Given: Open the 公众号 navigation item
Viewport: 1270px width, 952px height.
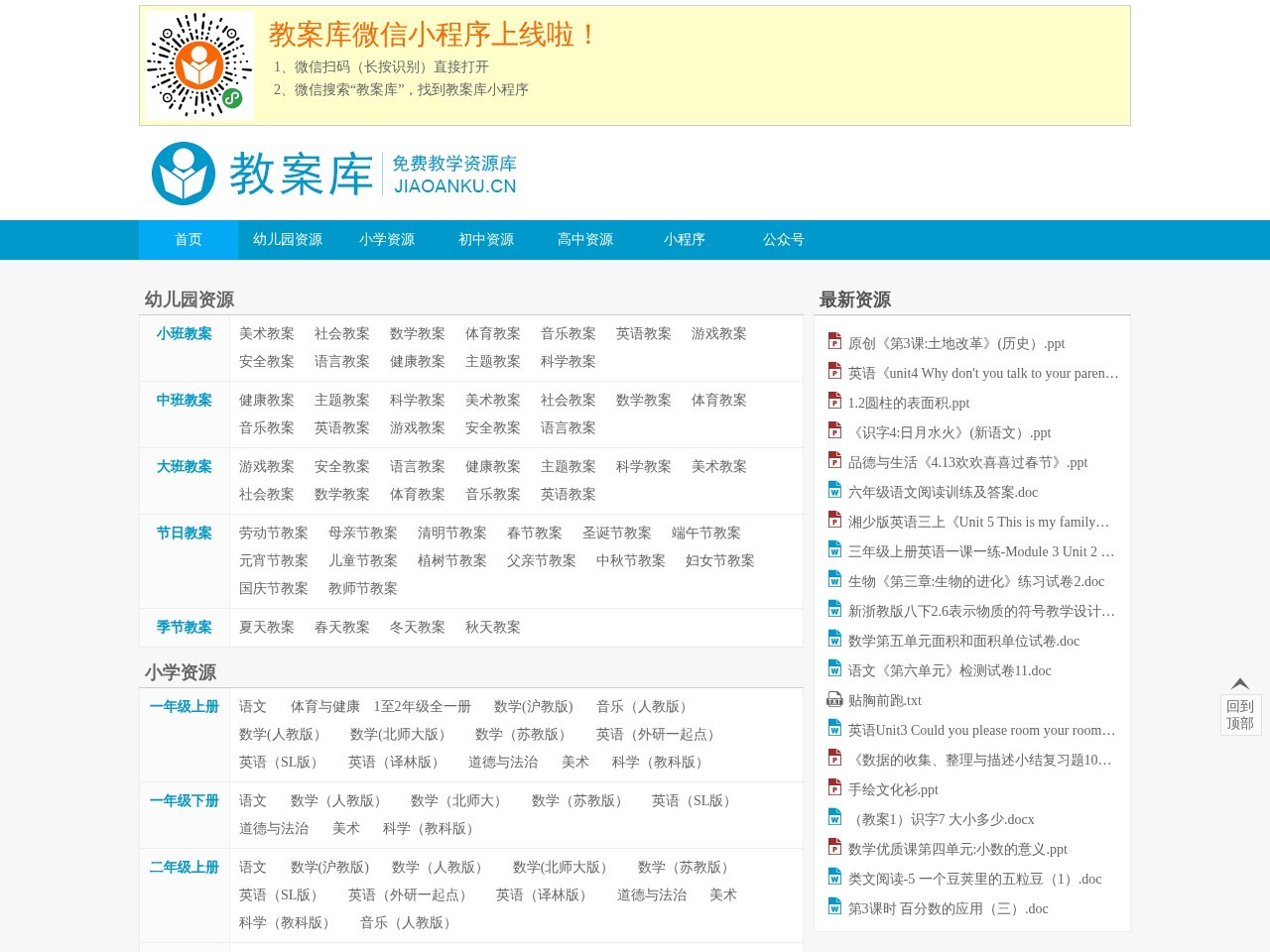Looking at the screenshot, I should [x=784, y=240].
